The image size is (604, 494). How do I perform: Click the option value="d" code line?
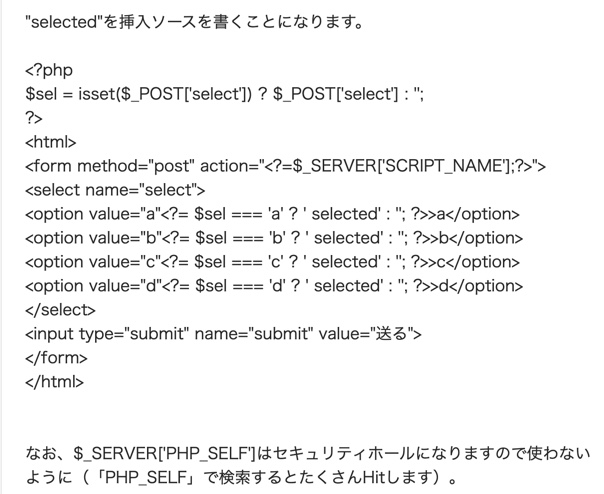(x=272, y=285)
